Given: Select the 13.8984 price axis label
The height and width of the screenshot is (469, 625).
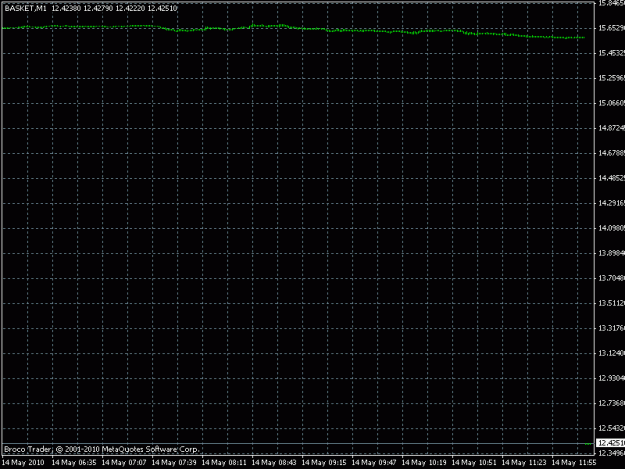Looking at the screenshot, I should point(611,253).
